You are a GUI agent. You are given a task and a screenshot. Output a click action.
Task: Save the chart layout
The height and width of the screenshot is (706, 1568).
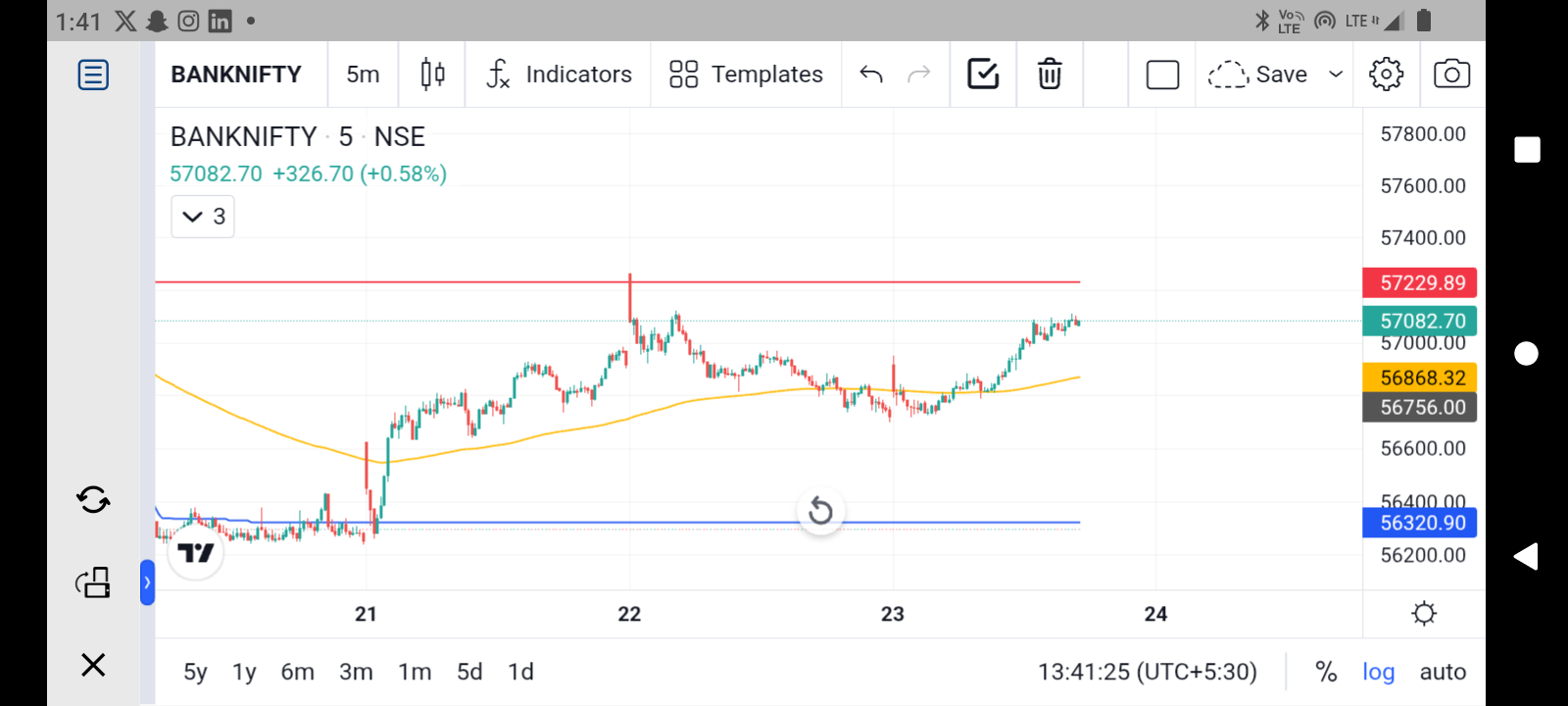click(1258, 75)
